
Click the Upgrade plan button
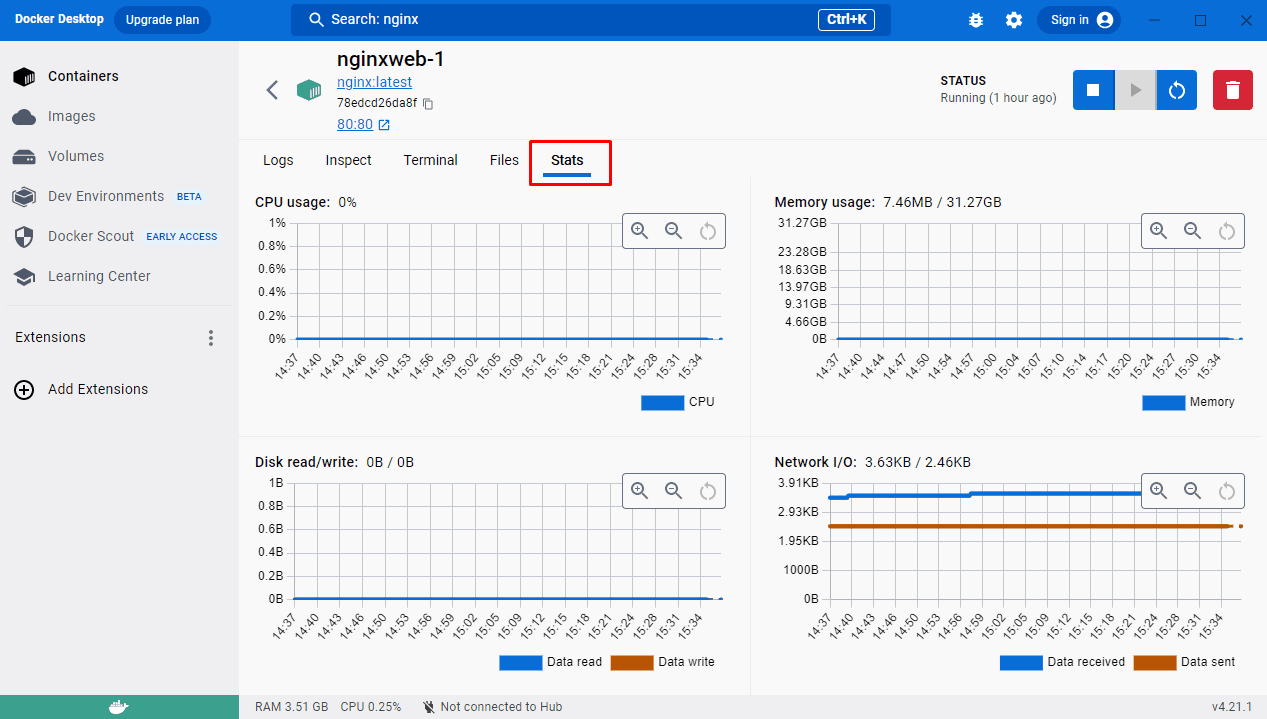pyautogui.click(x=162, y=20)
